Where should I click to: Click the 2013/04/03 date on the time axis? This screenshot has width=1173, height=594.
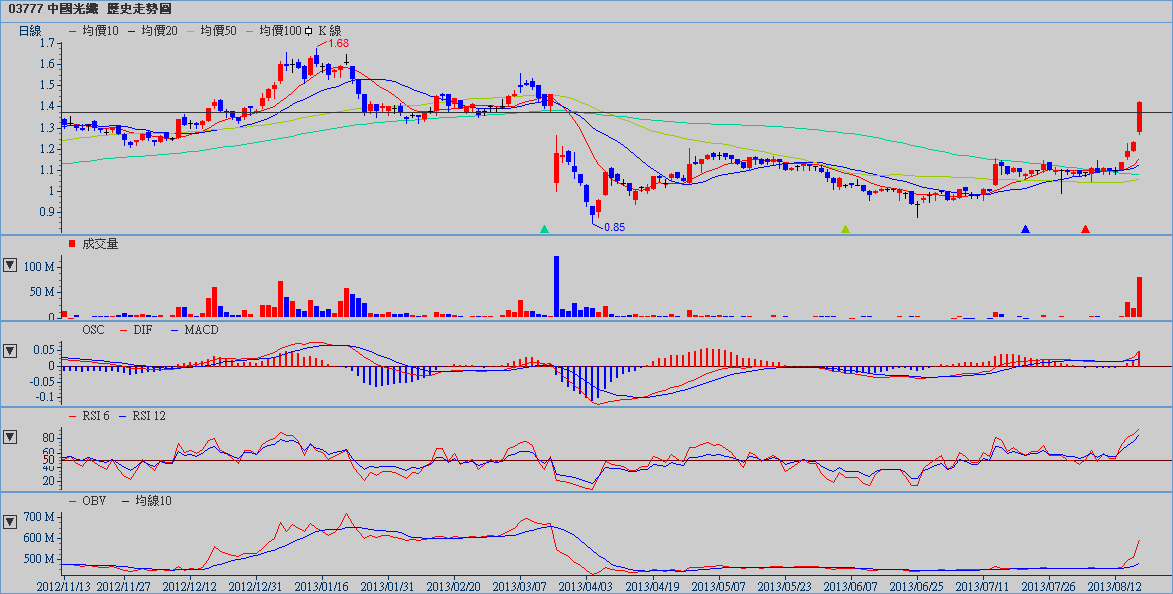click(x=586, y=585)
